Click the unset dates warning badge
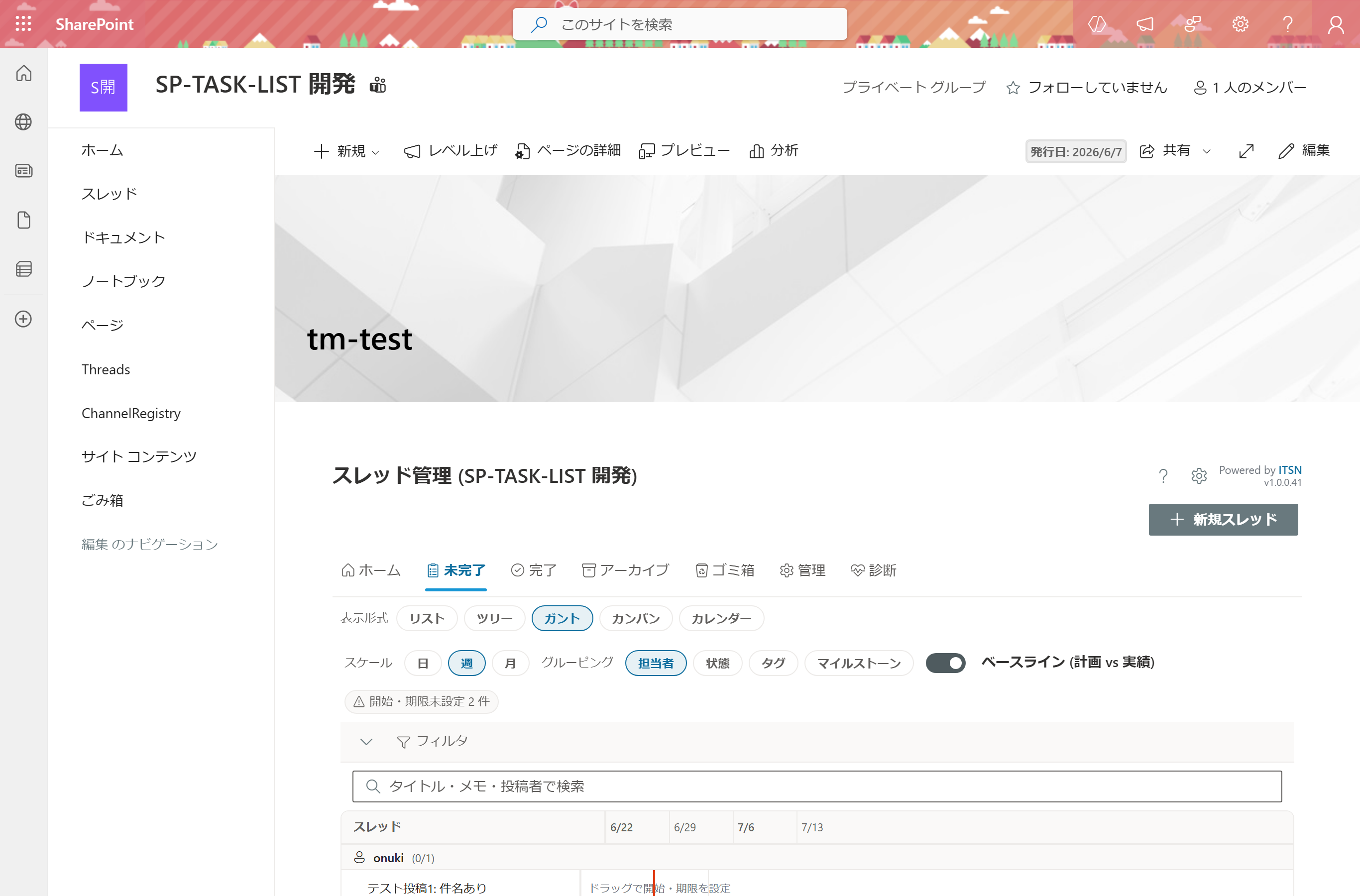Viewport: 1360px width, 896px height. pos(422,701)
